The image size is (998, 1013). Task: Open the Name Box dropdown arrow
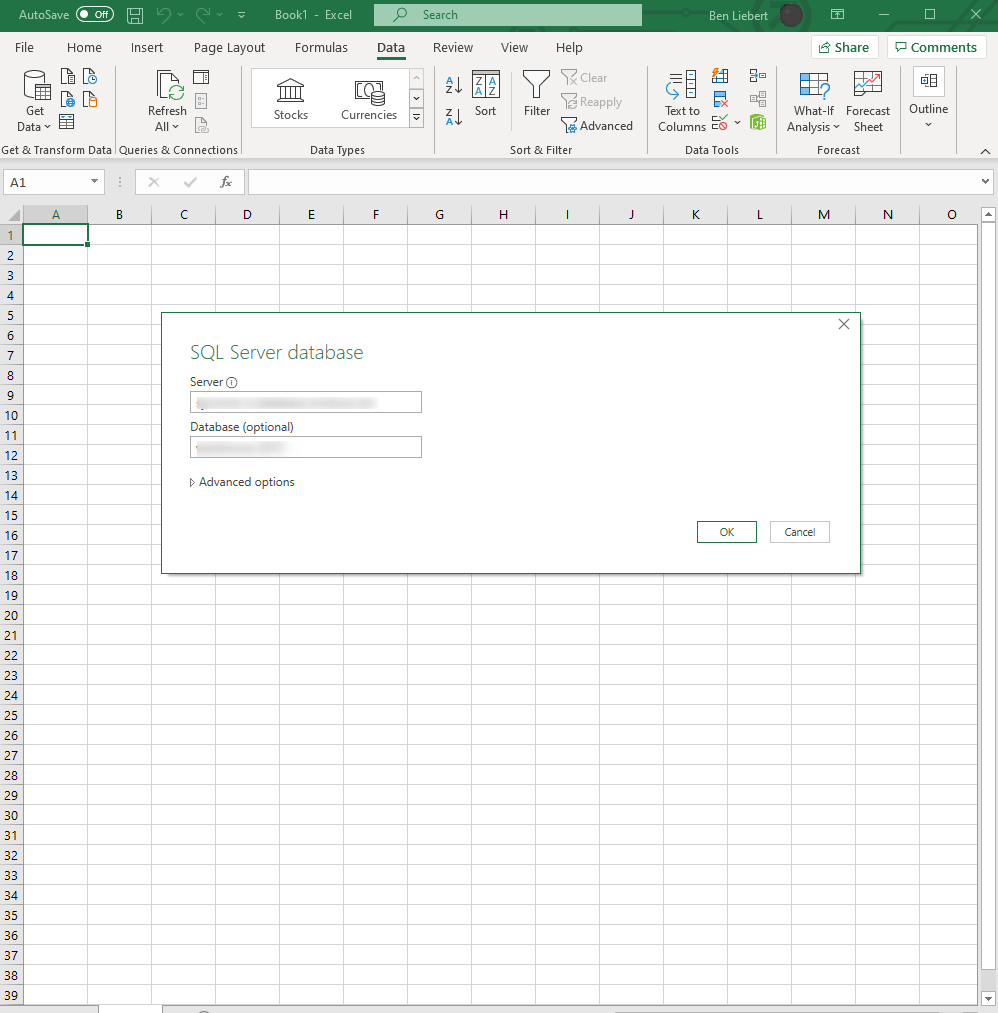pos(95,182)
